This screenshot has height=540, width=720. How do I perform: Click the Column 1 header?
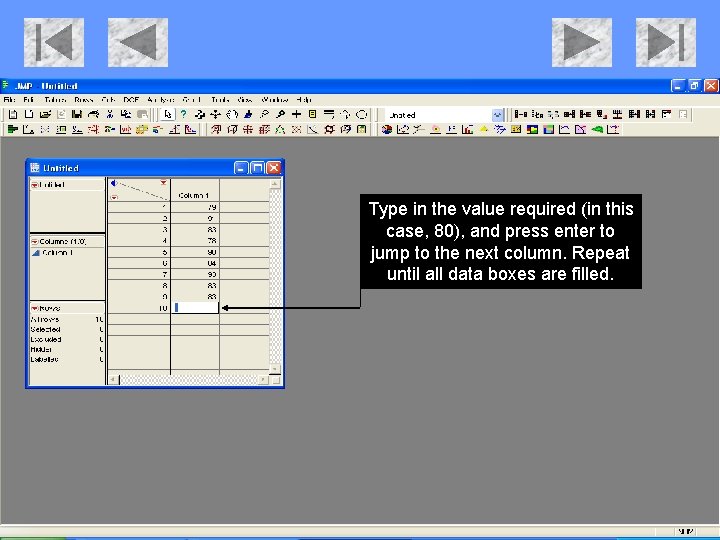pyautogui.click(x=195, y=195)
